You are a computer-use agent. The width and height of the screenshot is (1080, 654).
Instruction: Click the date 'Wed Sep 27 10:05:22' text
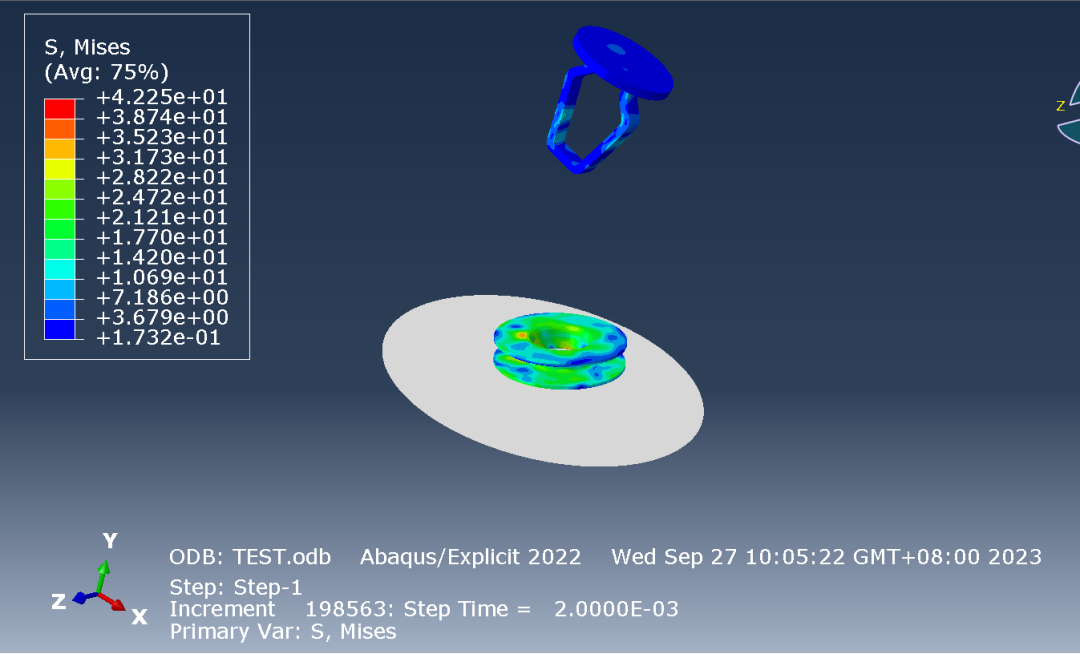728,556
